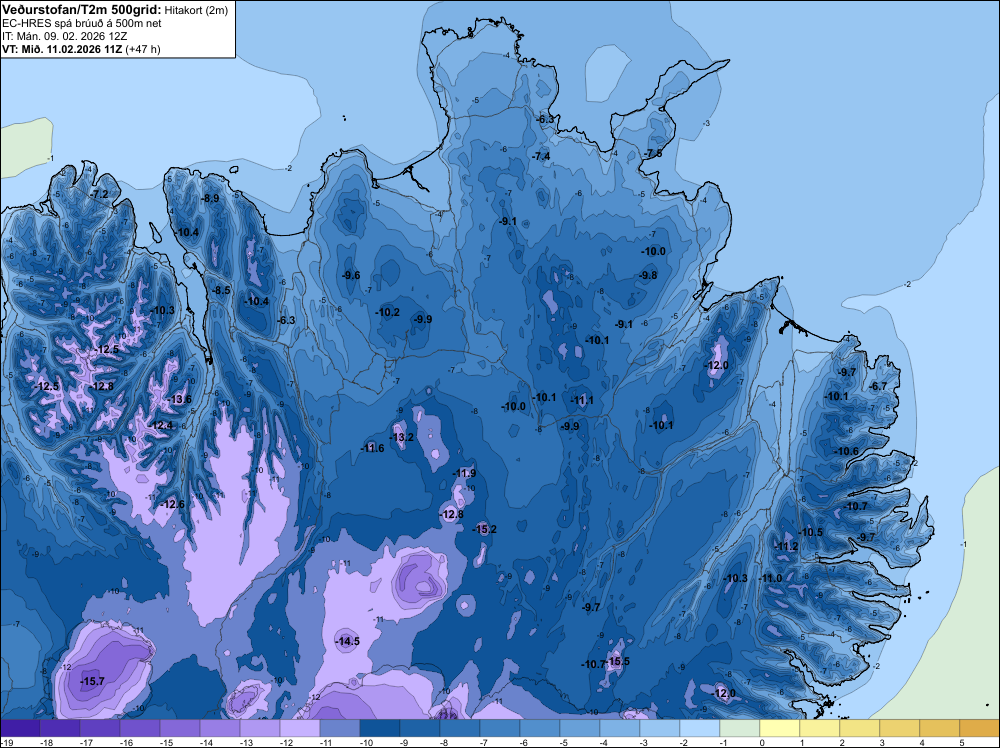Select the -10.6 temperature label

click(847, 451)
